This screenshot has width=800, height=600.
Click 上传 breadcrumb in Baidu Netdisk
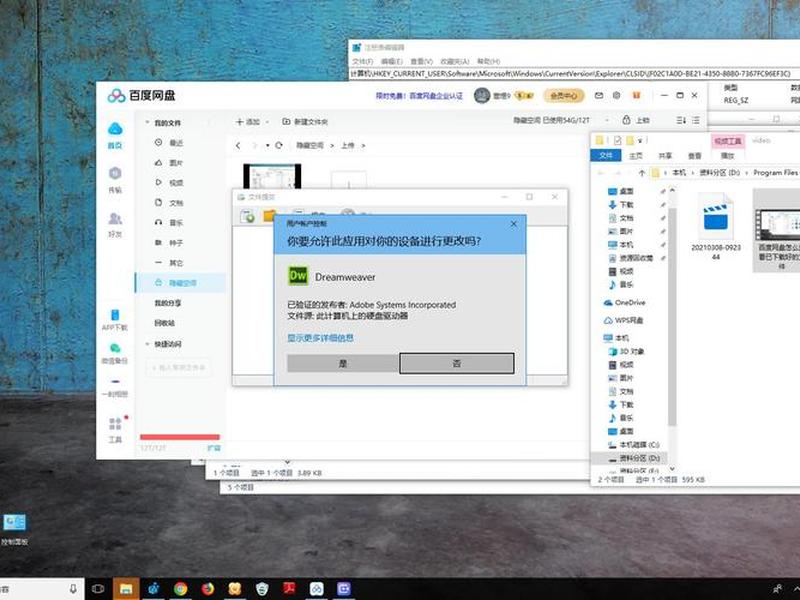point(347,145)
